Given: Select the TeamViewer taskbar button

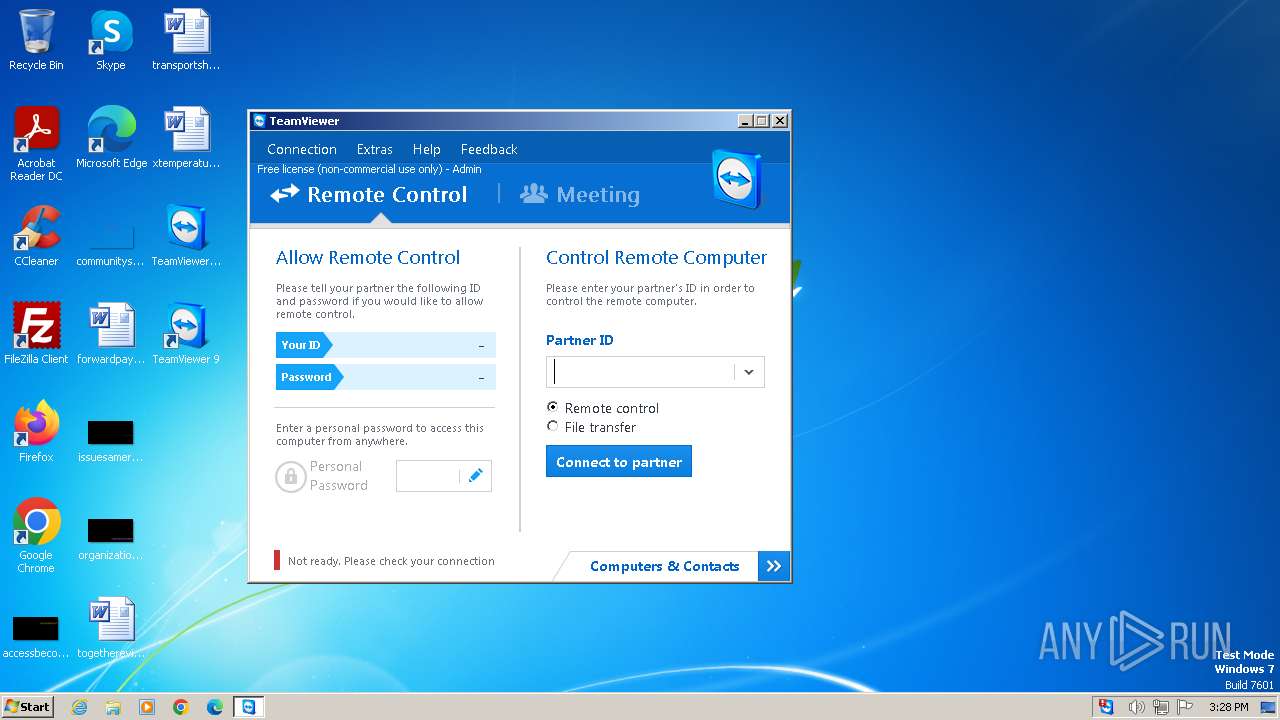Looking at the screenshot, I should coord(249,707).
